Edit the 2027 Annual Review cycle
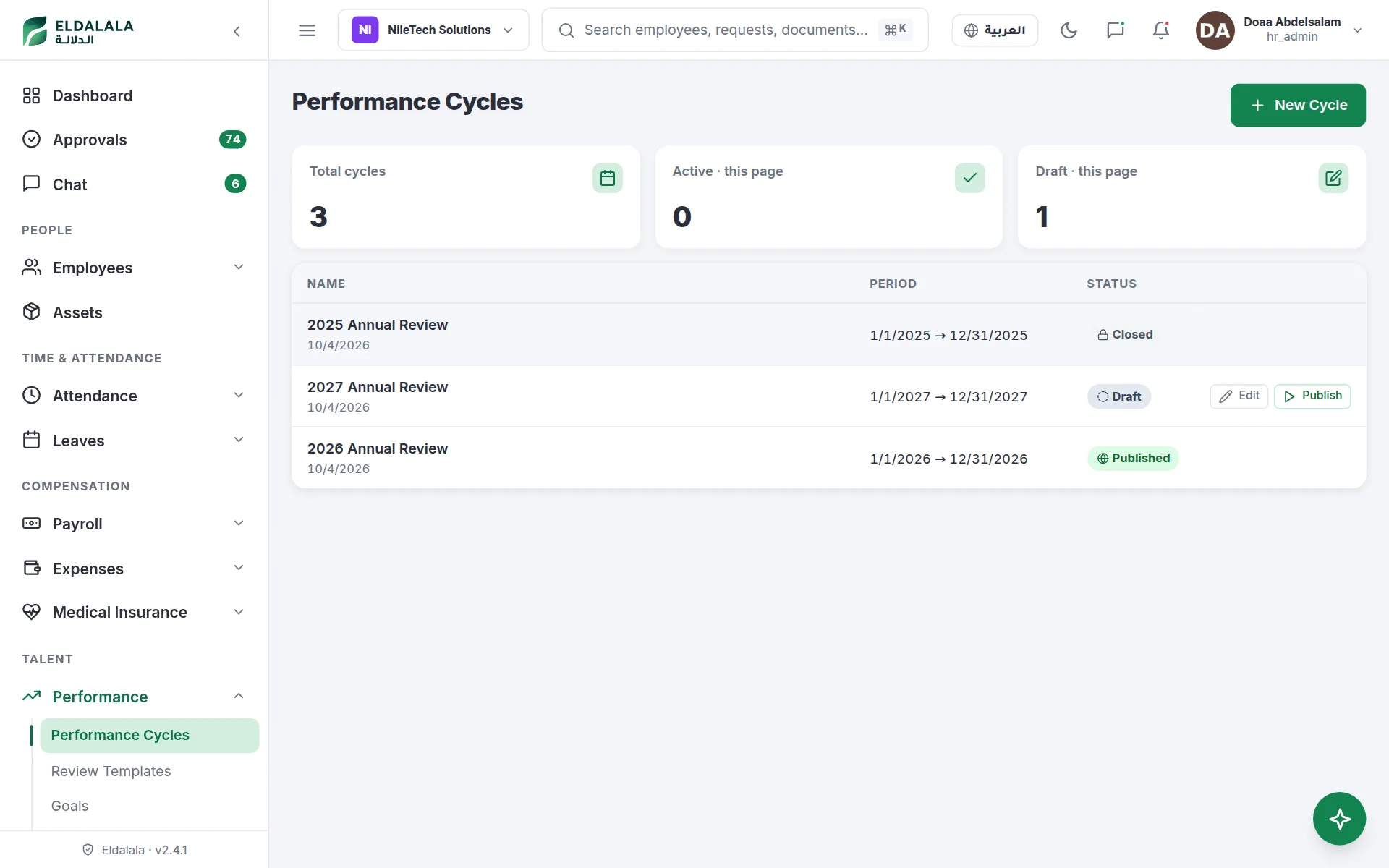 point(1239,396)
